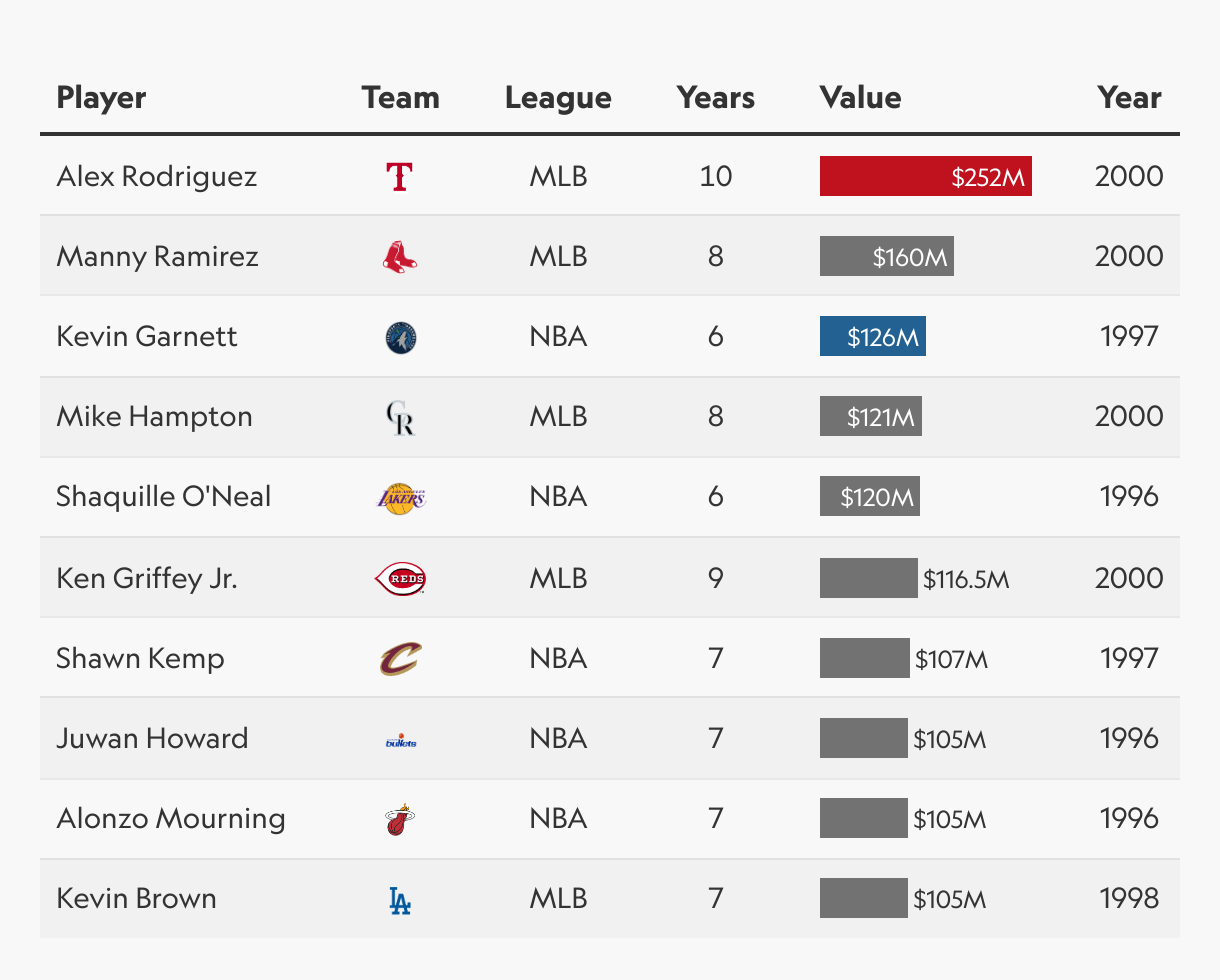Screen dimensions: 1220x980
Task: Click the Los Angeles Dodgers logo
Action: [400, 900]
